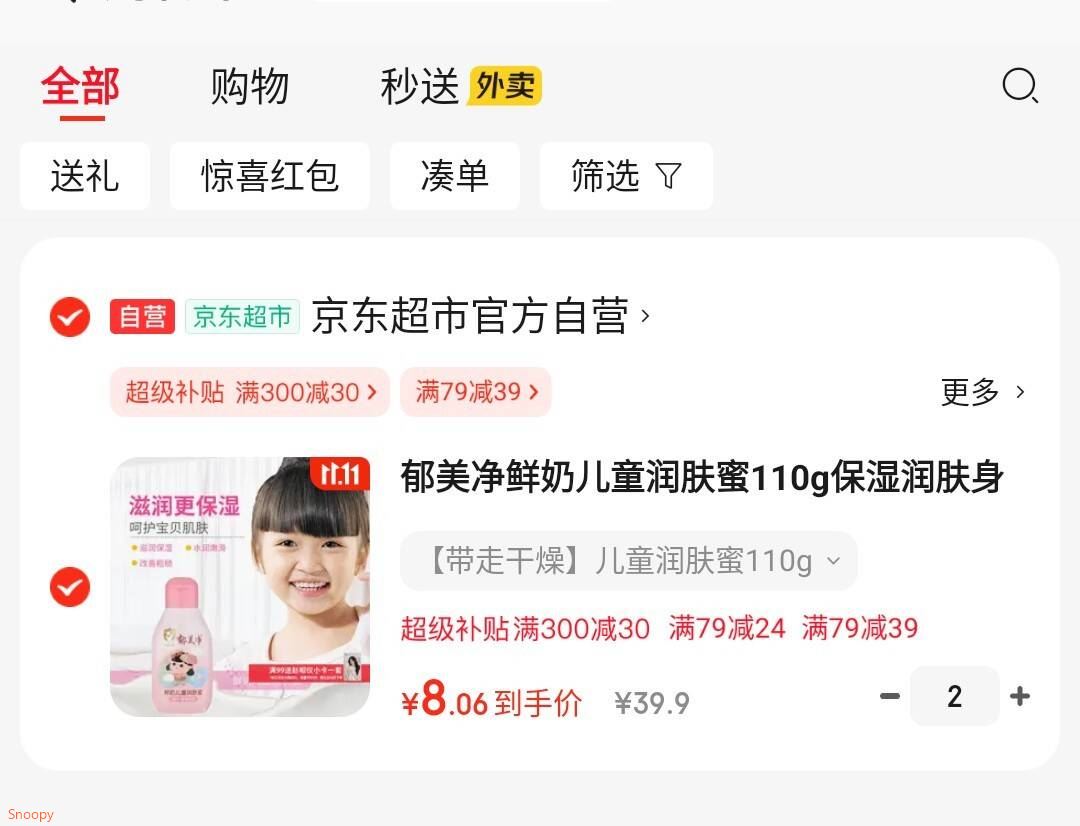Edit the quantity field showing 2
The image size is (1080, 826).
[x=955, y=696]
